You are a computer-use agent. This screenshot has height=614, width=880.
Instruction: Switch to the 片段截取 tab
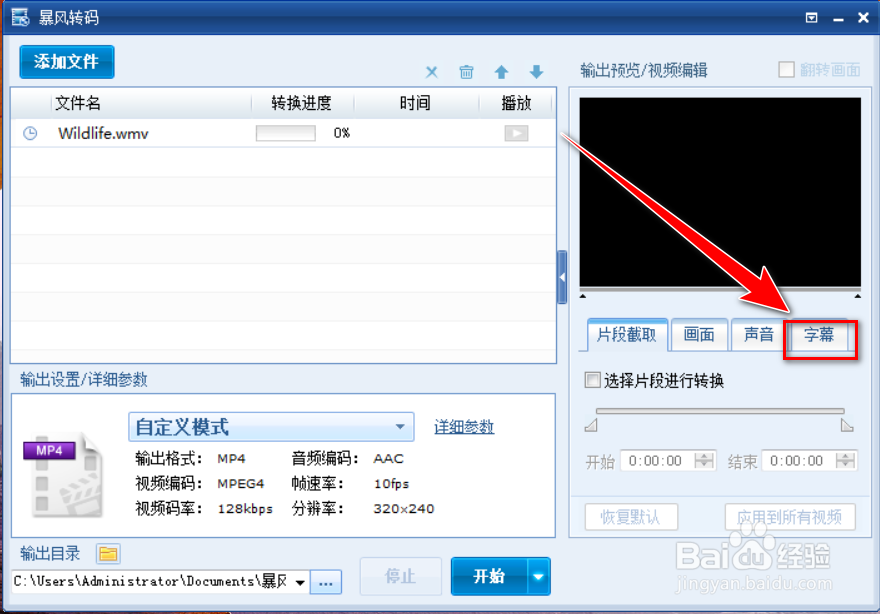[x=627, y=335]
